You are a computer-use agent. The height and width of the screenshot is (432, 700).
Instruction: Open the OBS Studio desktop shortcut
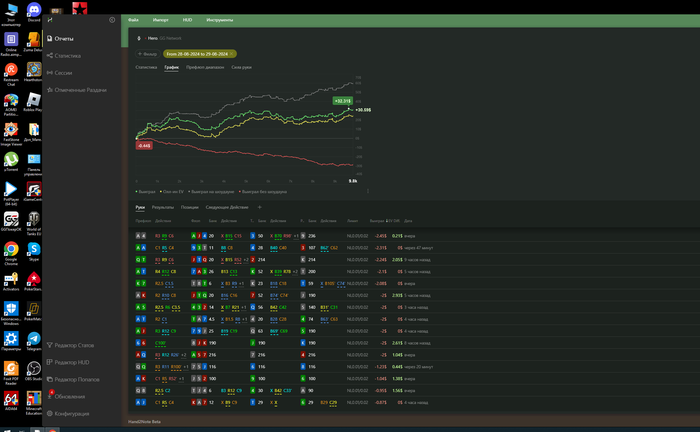click(34, 371)
